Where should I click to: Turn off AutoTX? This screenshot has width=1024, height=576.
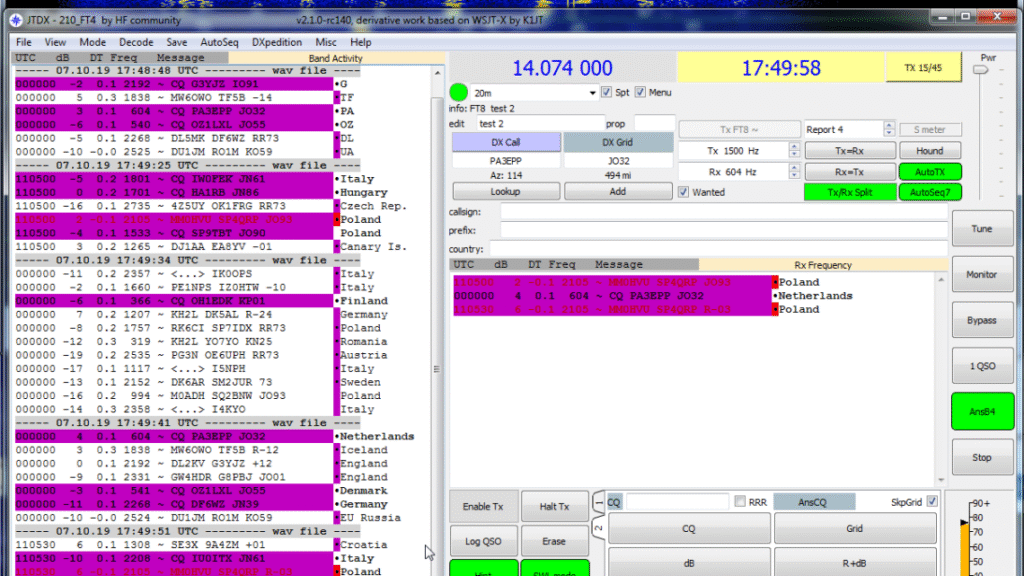click(x=930, y=171)
